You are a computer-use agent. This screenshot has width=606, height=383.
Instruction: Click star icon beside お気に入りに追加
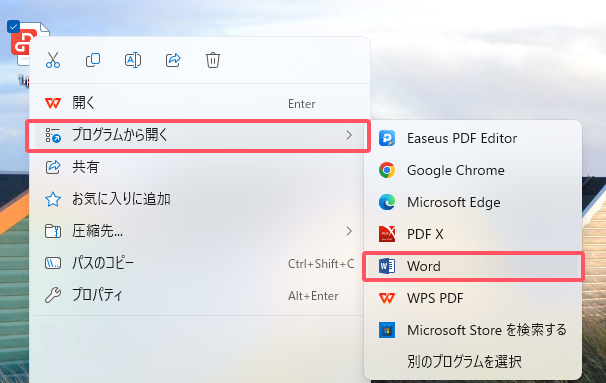(53, 199)
